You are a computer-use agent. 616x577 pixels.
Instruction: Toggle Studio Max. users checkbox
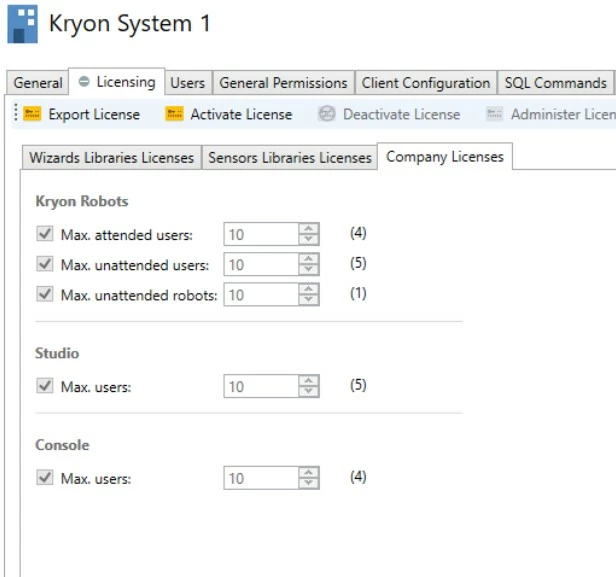pos(45,386)
